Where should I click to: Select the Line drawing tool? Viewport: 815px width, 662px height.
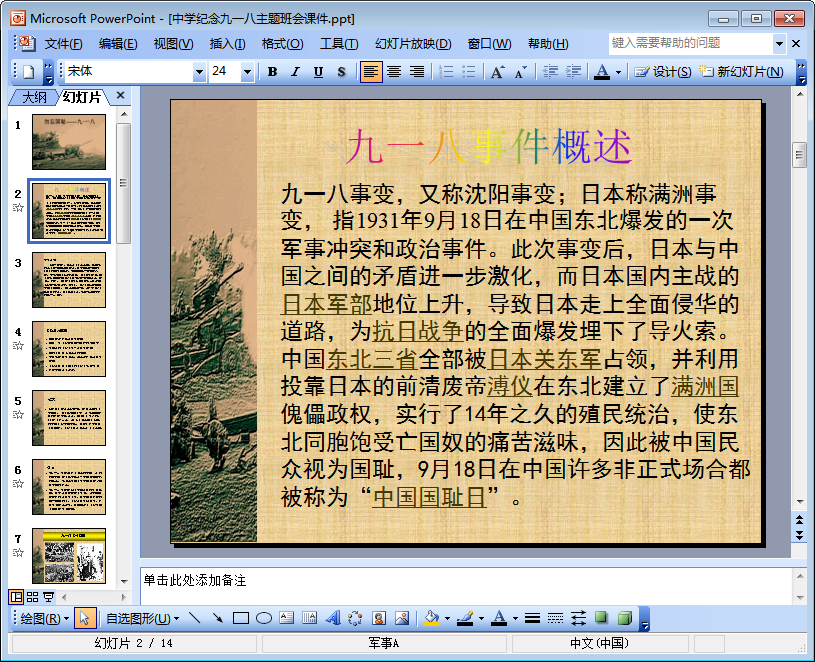coord(195,618)
